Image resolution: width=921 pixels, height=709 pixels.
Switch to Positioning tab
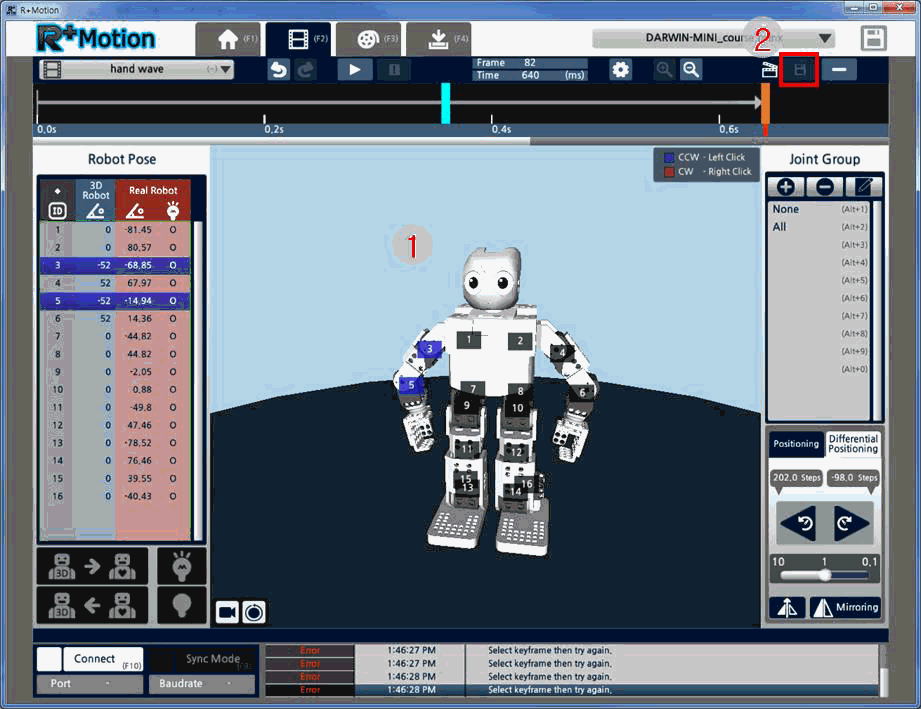[796, 443]
